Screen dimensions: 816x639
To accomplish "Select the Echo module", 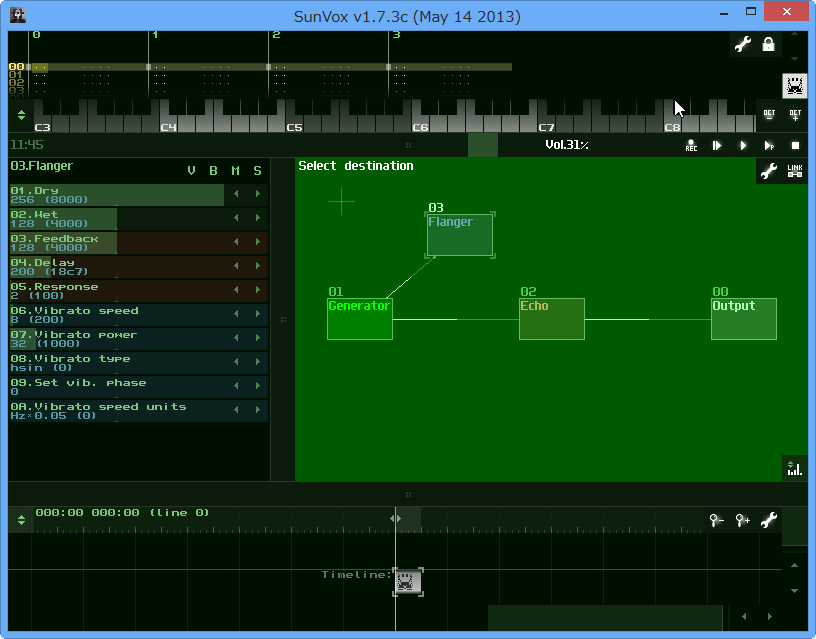I will pyautogui.click(x=552, y=319).
